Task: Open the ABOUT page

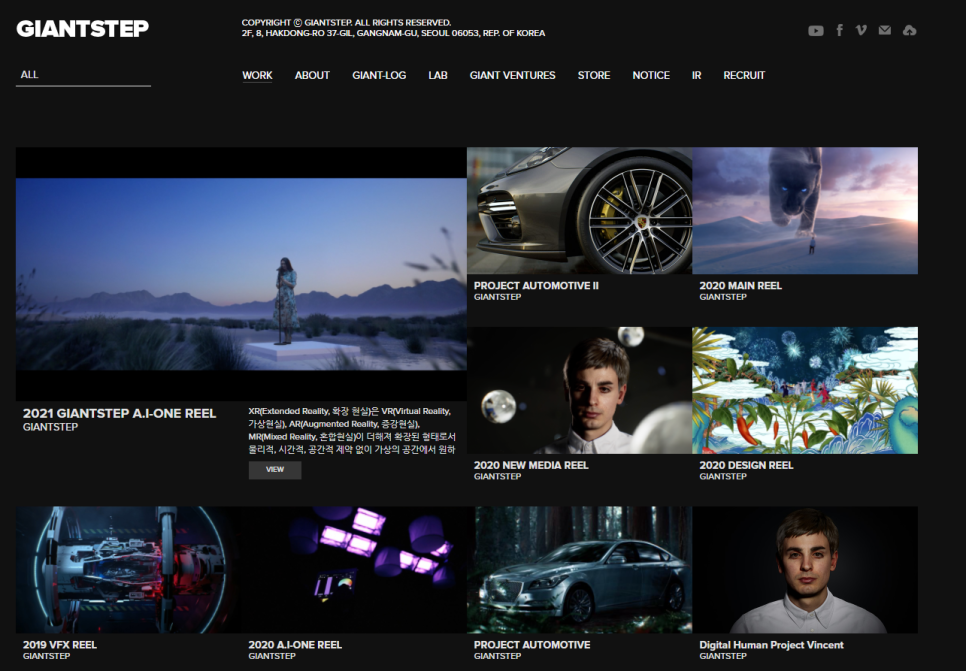Action: coord(312,75)
